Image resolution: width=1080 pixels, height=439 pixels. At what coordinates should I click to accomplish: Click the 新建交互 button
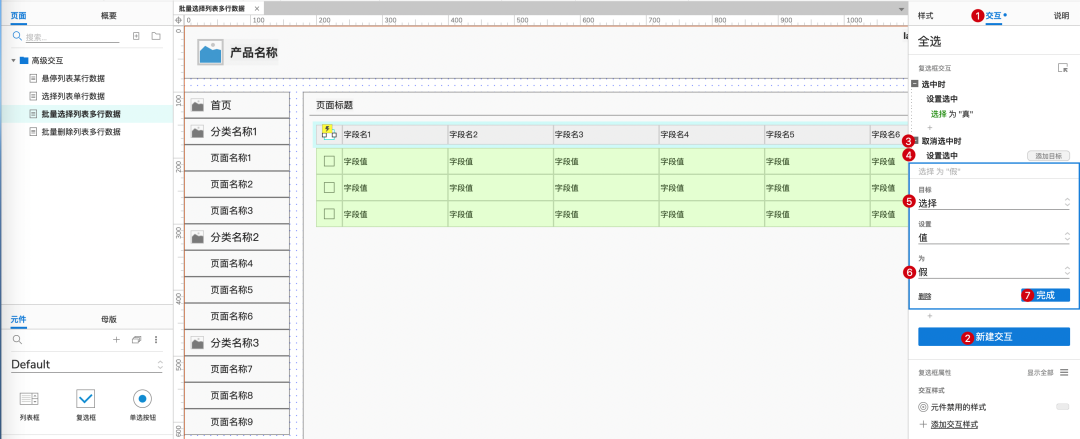(994, 337)
